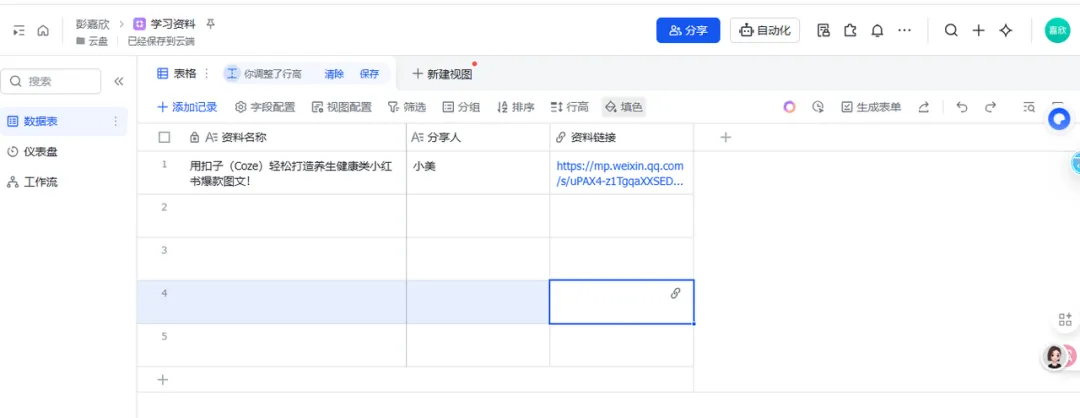
Task: Click the blue 分享 share button
Action: click(688, 30)
